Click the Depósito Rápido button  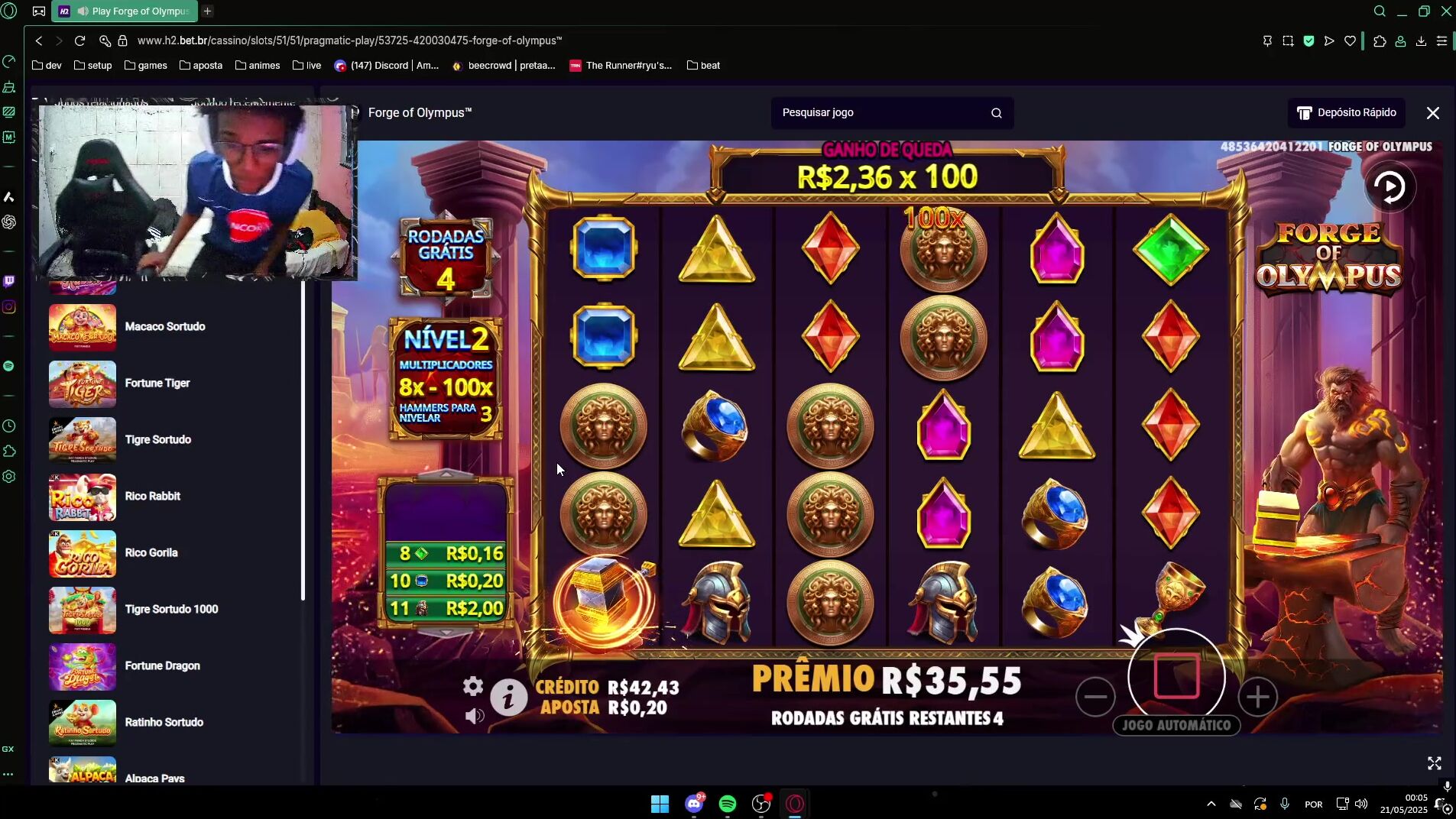[x=1347, y=112]
